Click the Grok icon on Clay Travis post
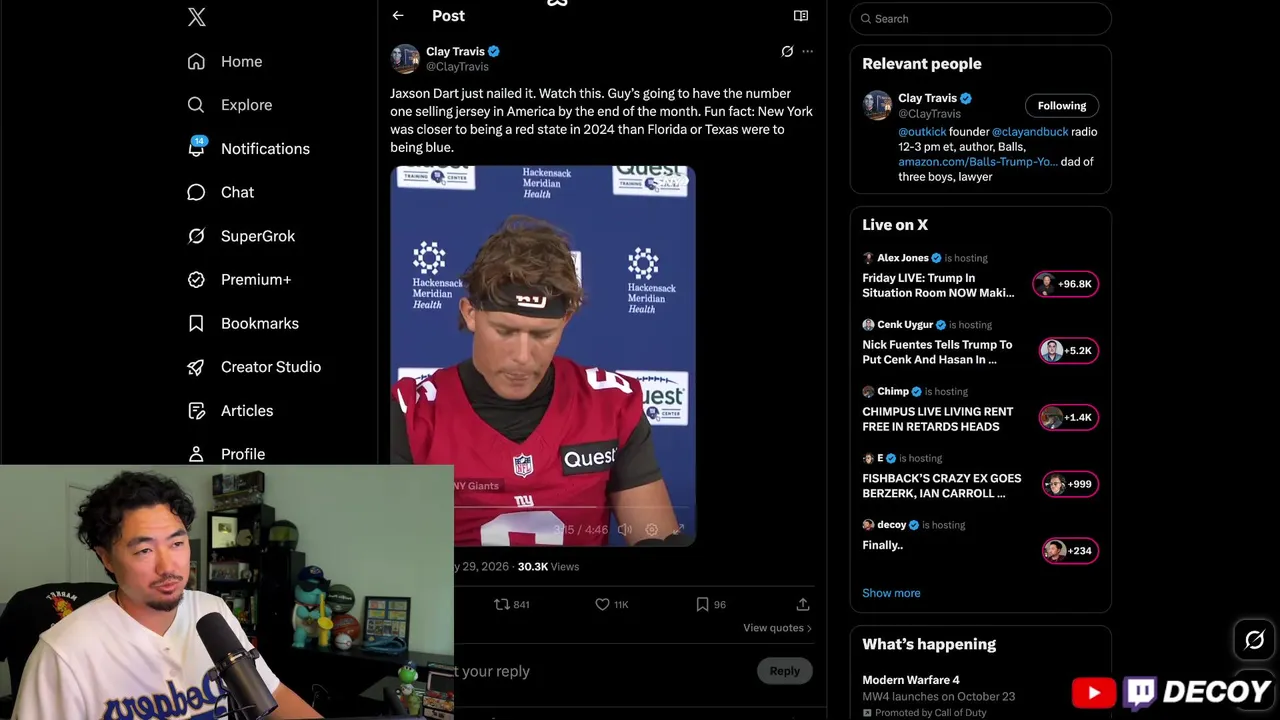 787,51
